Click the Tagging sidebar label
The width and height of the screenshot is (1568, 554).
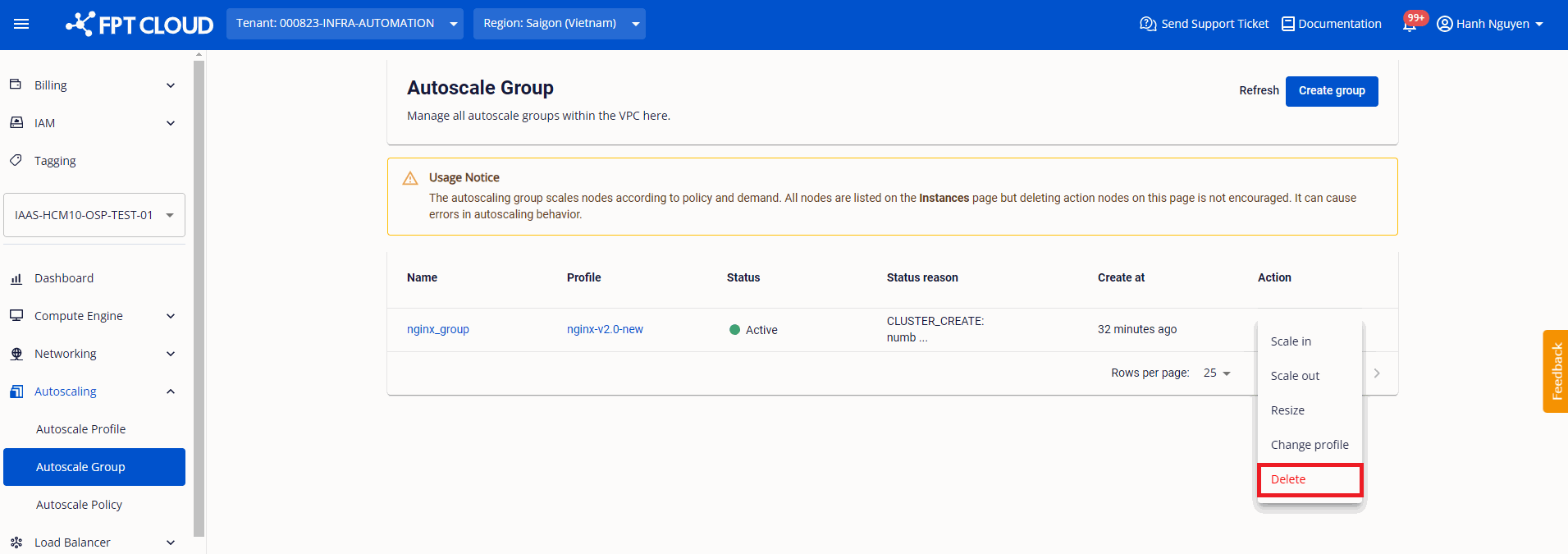(x=55, y=161)
